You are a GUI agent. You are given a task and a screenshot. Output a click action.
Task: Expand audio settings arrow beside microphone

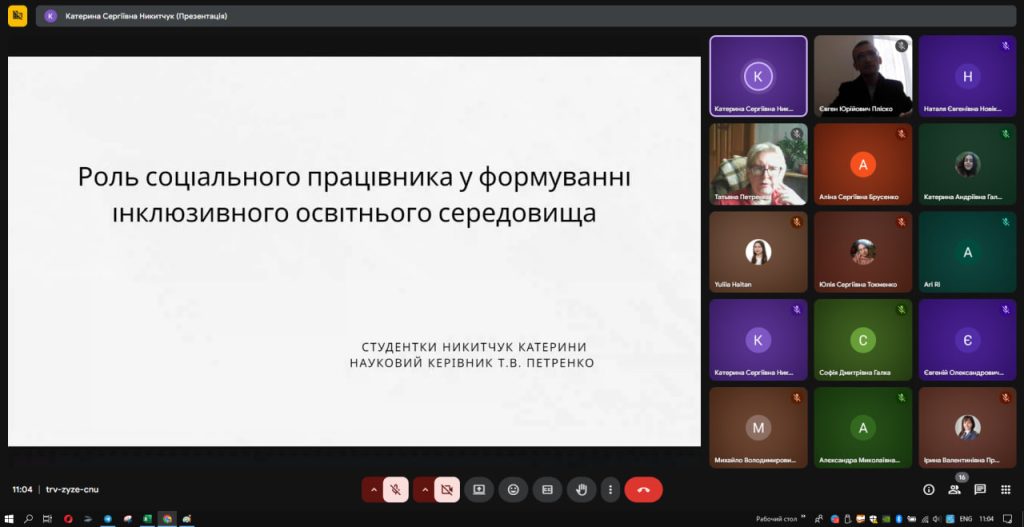tap(373, 490)
